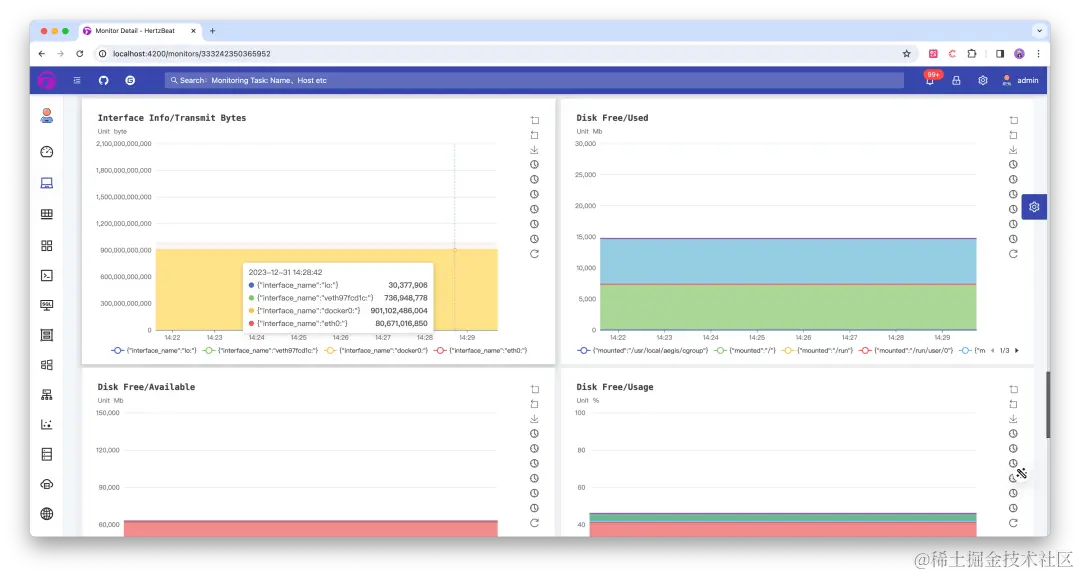The image size is (1080, 576).
Task: Focus the Monitoring Task search field
Action: pyautogui.click(x=534, y=81)
